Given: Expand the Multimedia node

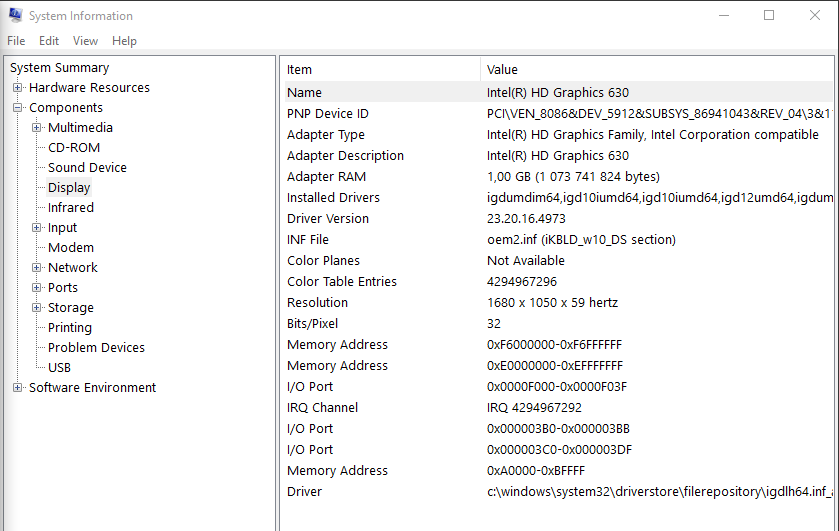Looking at the screenshot, I should coord(36,127).
